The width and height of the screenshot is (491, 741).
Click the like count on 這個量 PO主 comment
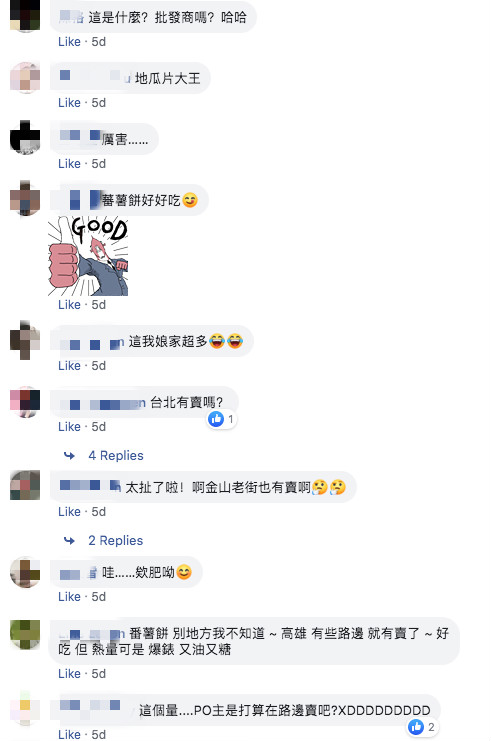(431, 727)
